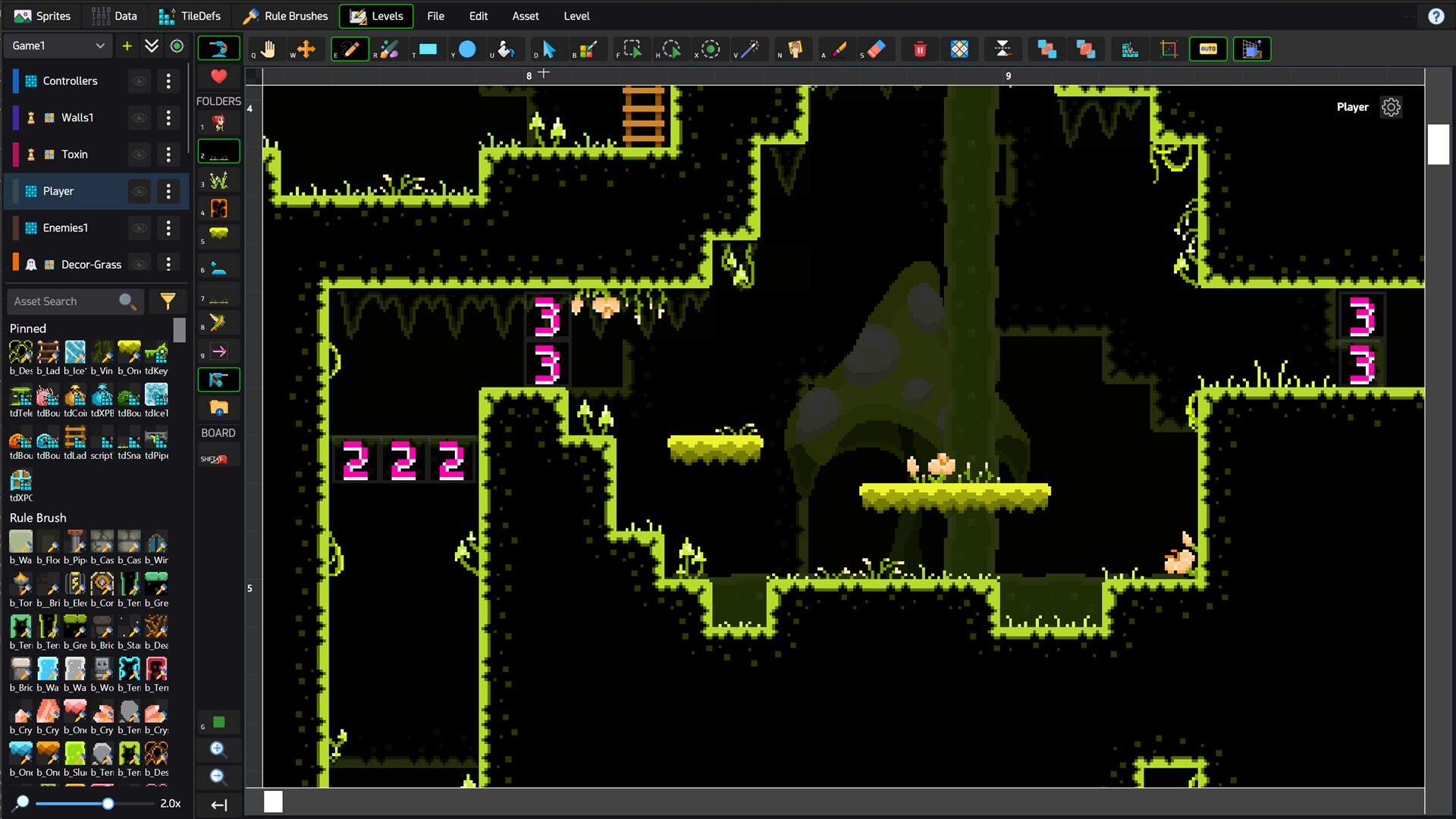Image resolution: width=1456 pixels, height=819 pixels.
Task: Toggle visibility of Controllers layer
Action: click(139, 81)
